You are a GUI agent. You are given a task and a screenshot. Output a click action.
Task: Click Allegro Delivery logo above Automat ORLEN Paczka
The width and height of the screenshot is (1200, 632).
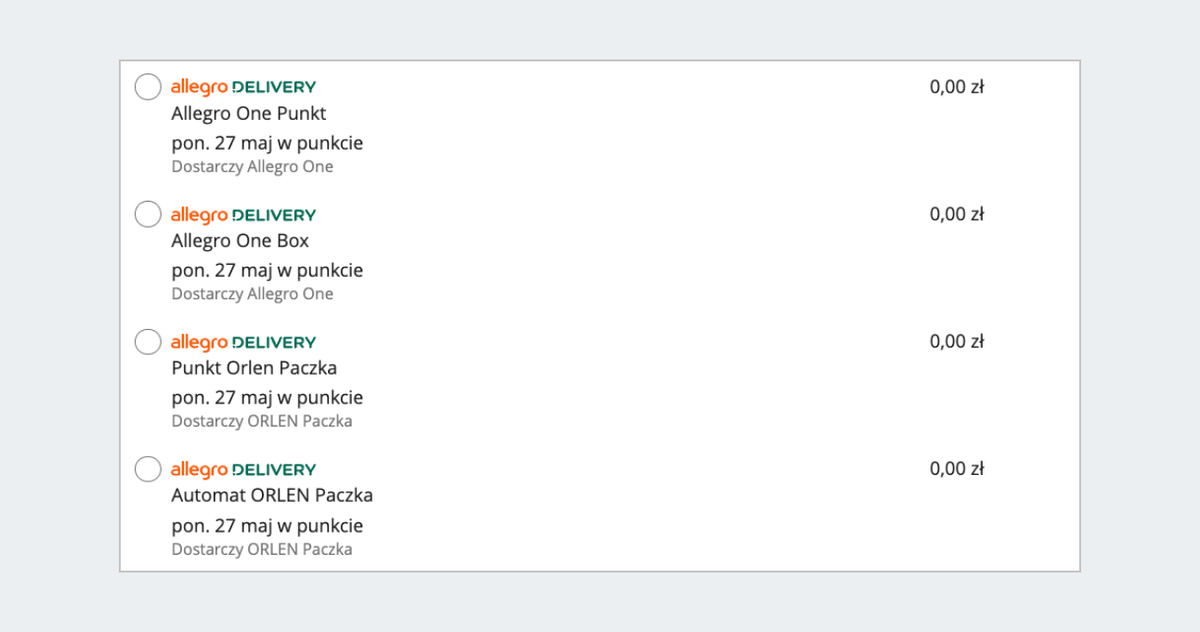coord(243,469)
